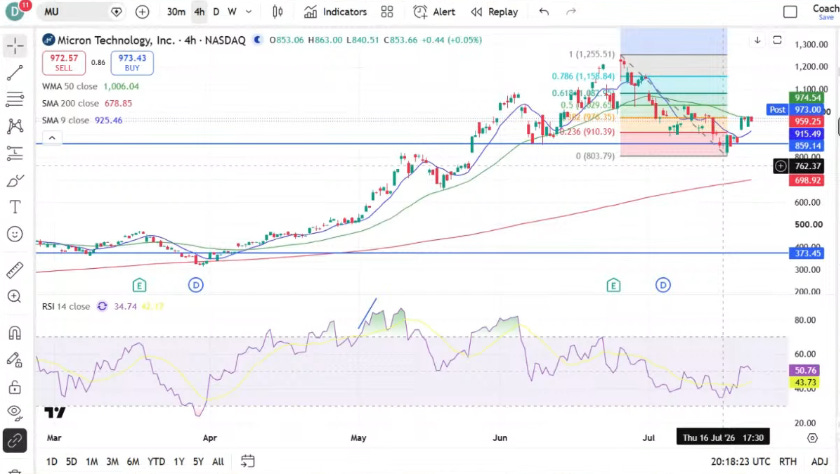Select the crosshair cursor tool
The width and height of the screenshot is (840, 474).
[15, 46]
